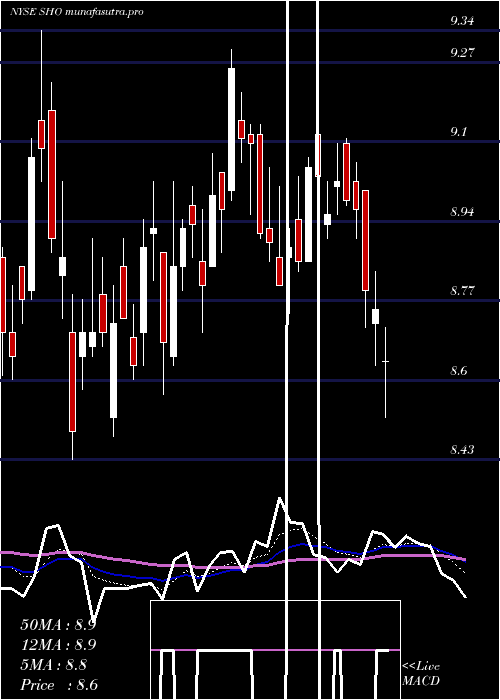Click the 8.43 price level label

click(462, 450)
